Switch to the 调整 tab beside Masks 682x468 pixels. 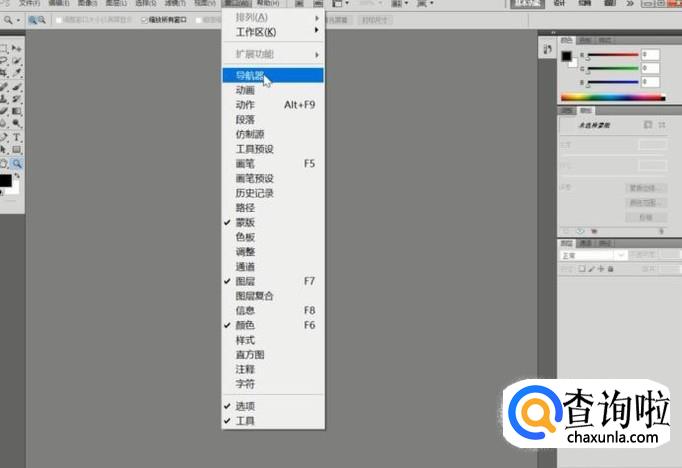click(567, 110)
